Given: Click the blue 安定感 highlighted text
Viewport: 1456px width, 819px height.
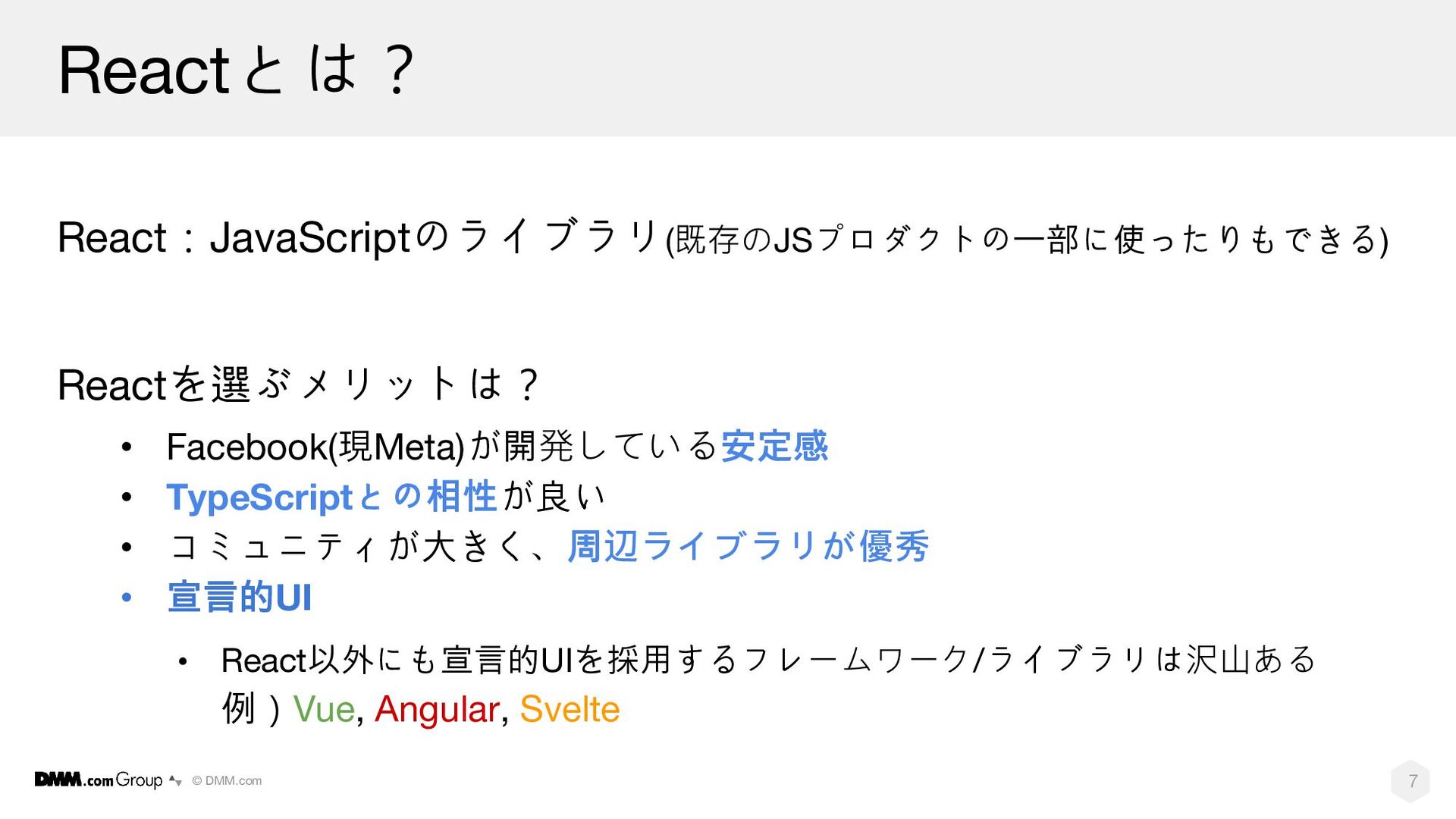Looking at the screenshot, I should coord(774,445).
